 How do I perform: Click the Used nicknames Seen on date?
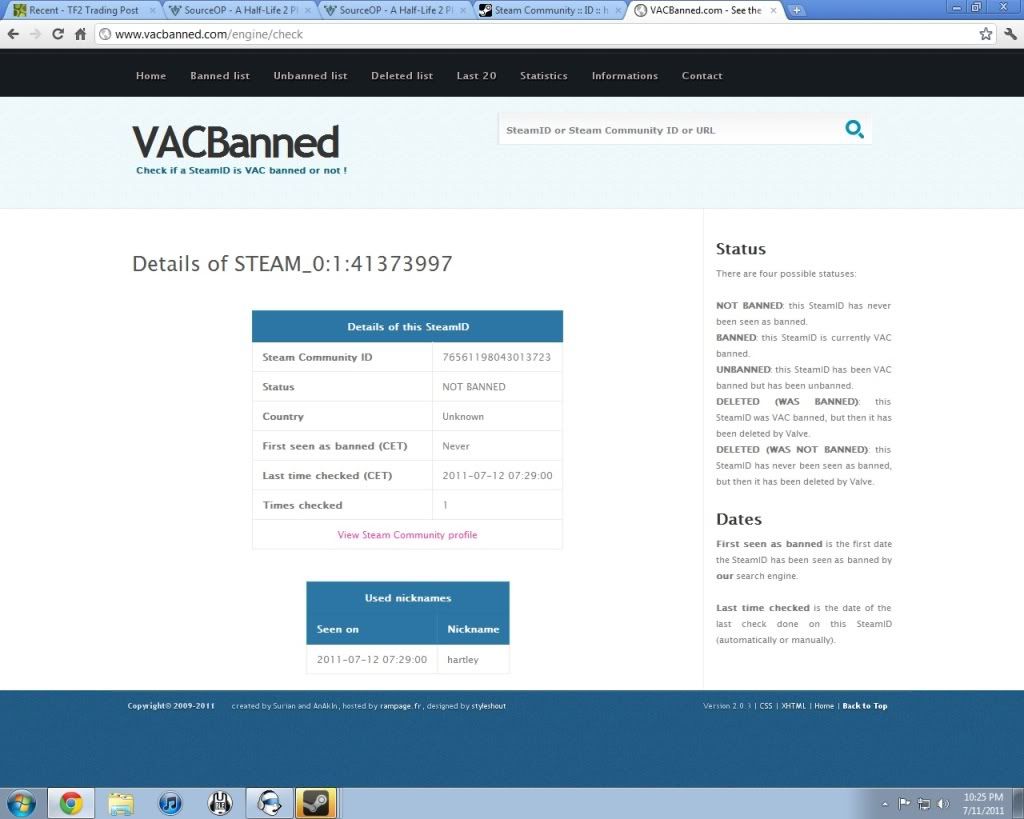(x=372, y=660)
